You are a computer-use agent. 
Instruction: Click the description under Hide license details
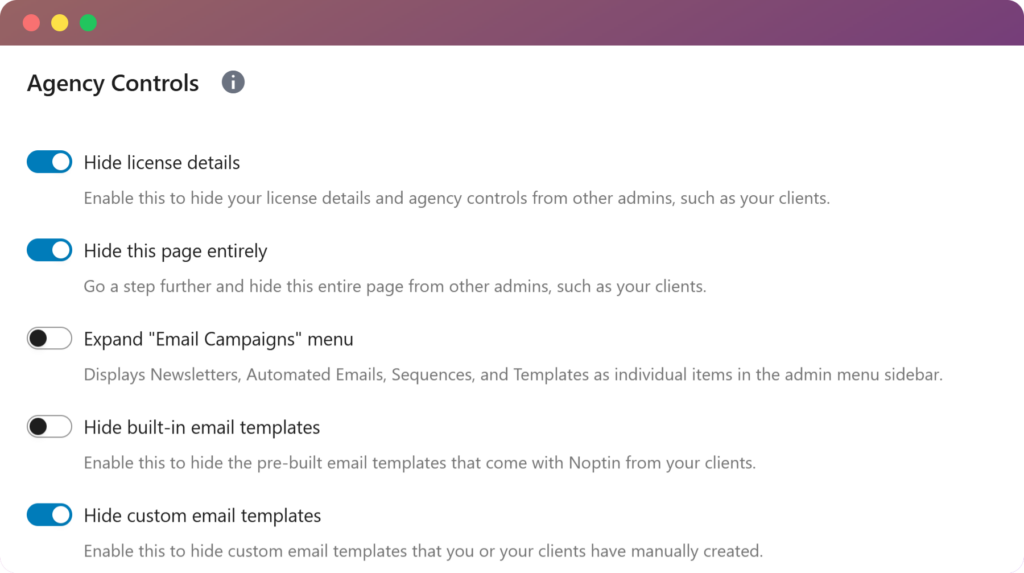(x=456, y=198)
